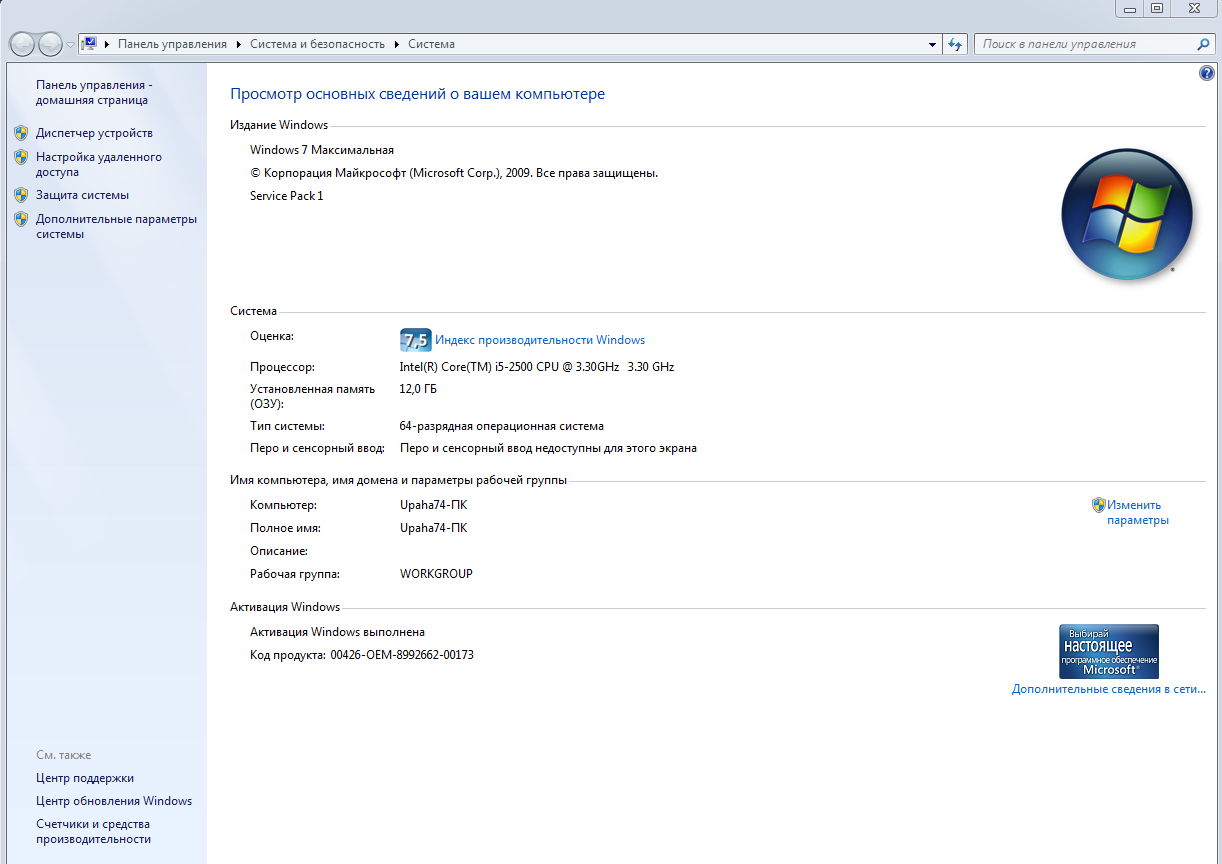1222x864 pixels.
Task: Open 'Центр обновления Windows' link
Action: point(114,801)
